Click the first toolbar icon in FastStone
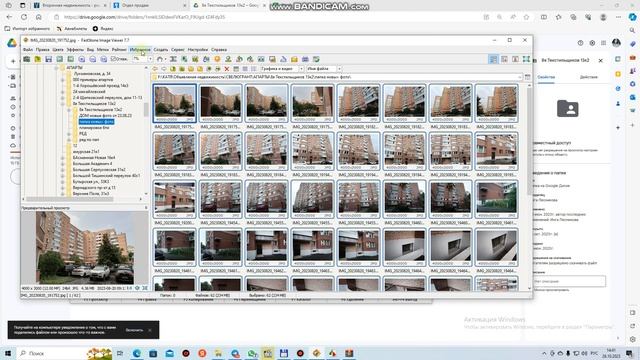640x360 pixels. pos(27,60)
